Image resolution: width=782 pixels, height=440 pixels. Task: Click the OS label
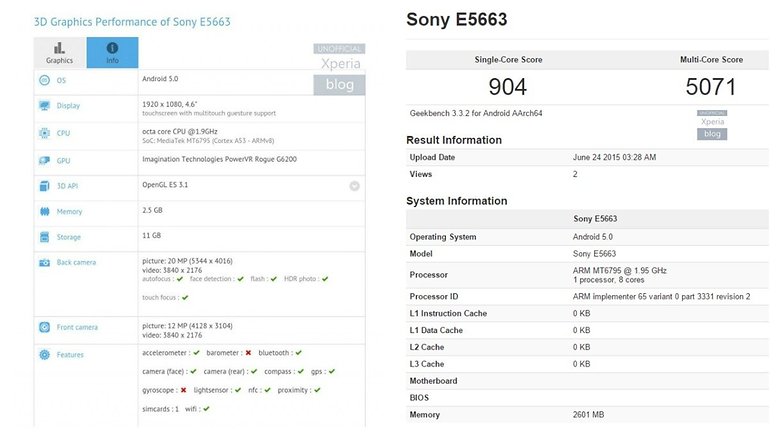61,80
